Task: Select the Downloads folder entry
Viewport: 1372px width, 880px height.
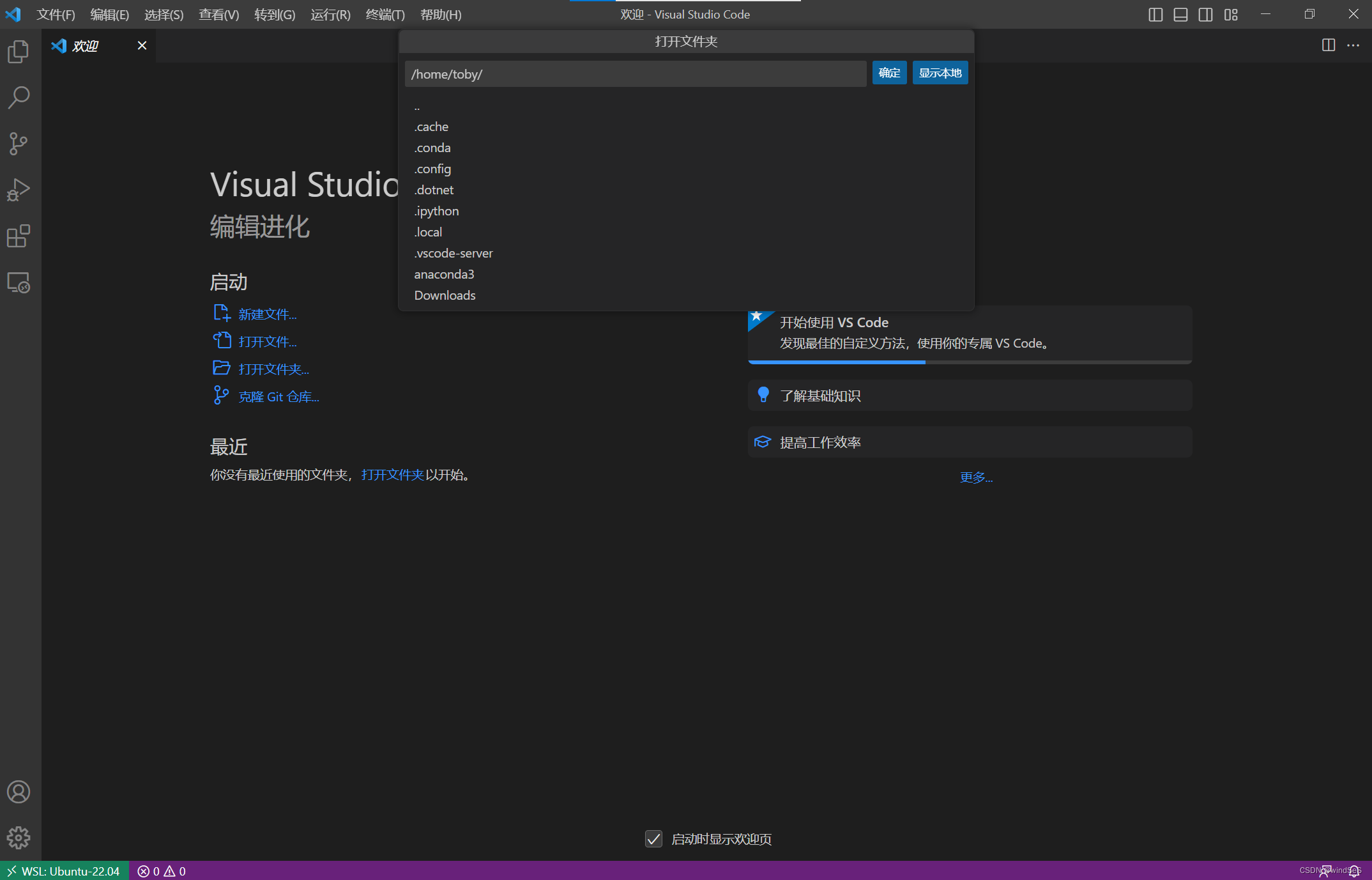Action: coord(686,295)
